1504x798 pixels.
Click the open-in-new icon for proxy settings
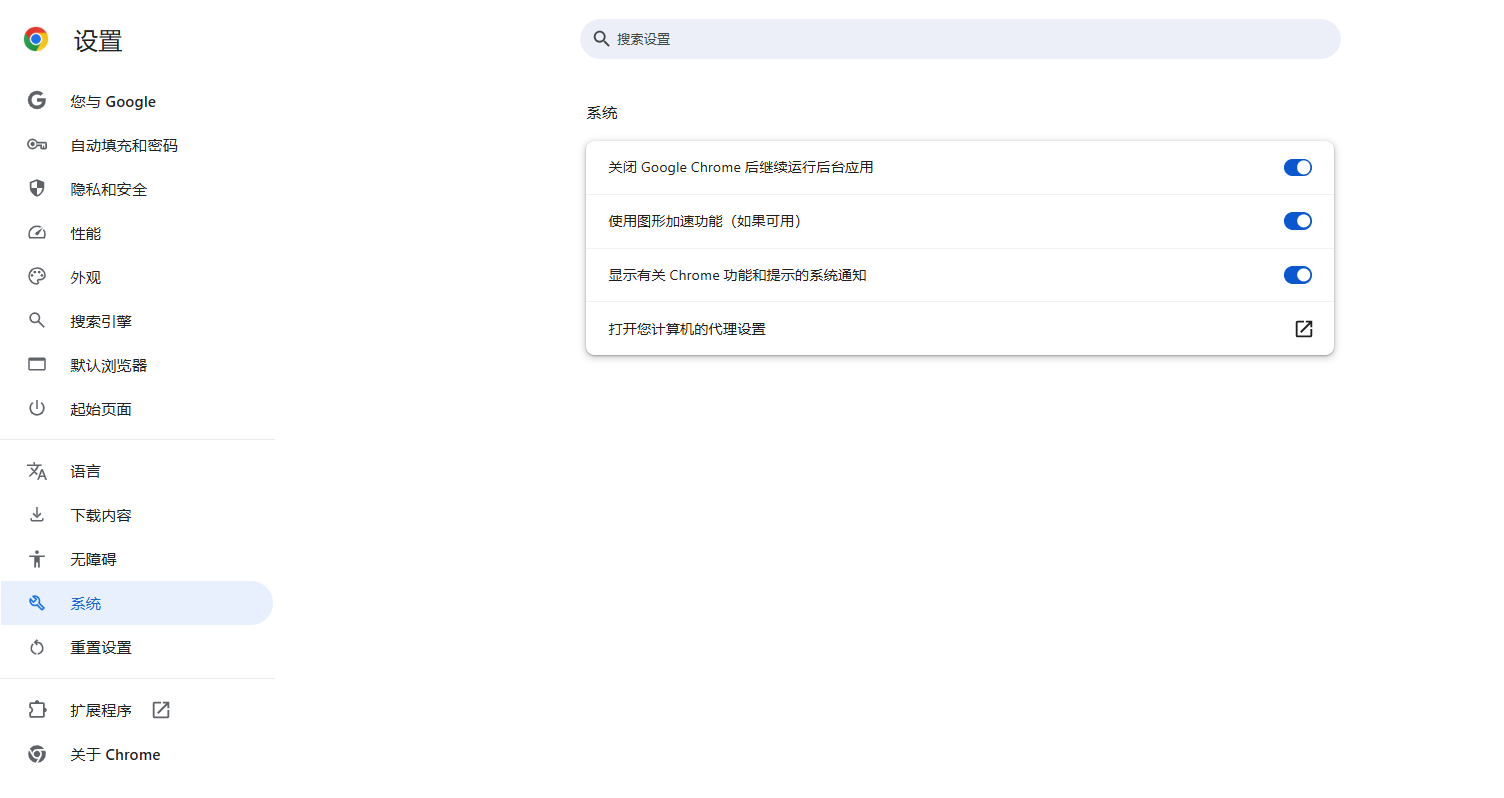1304,329
